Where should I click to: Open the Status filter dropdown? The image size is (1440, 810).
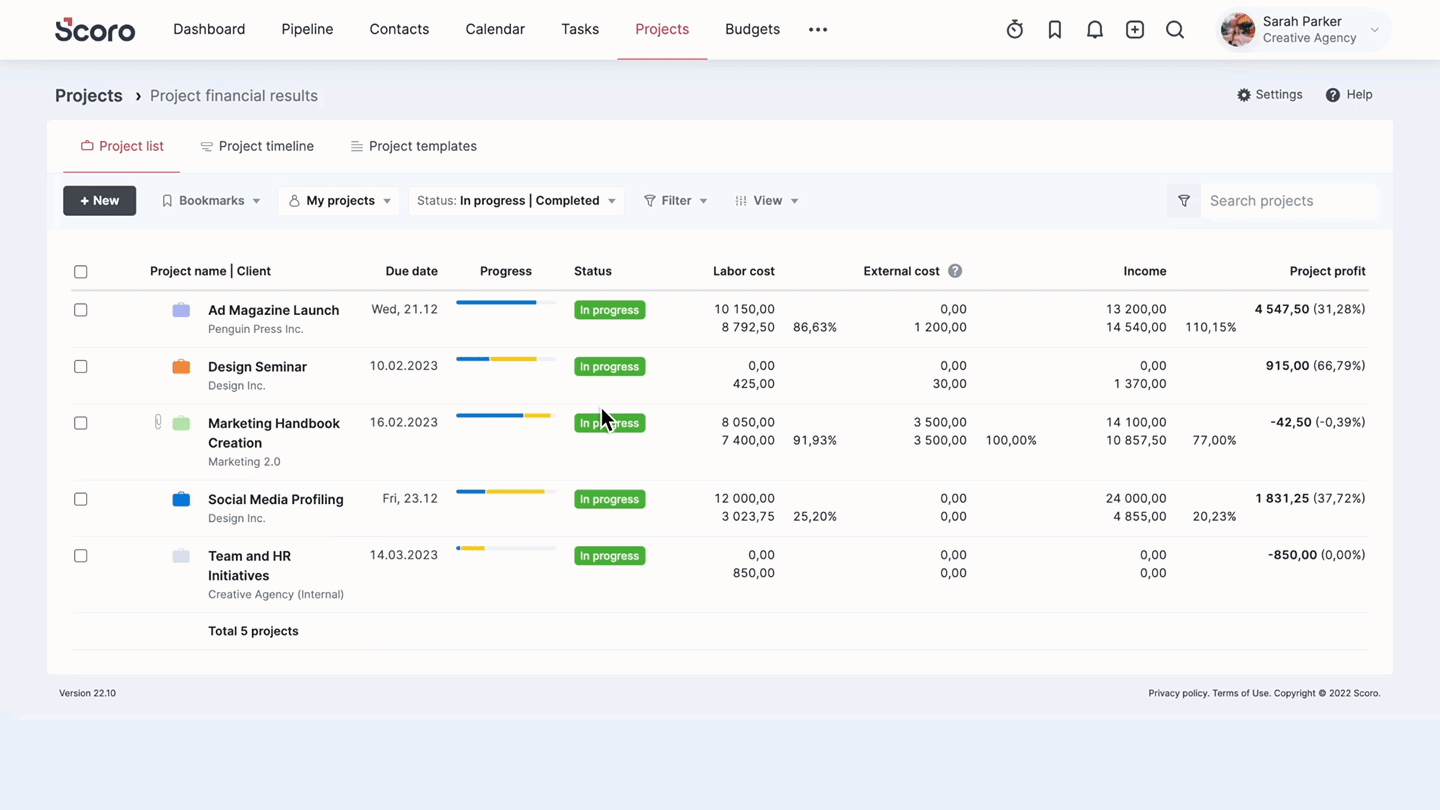coord(516,201)
